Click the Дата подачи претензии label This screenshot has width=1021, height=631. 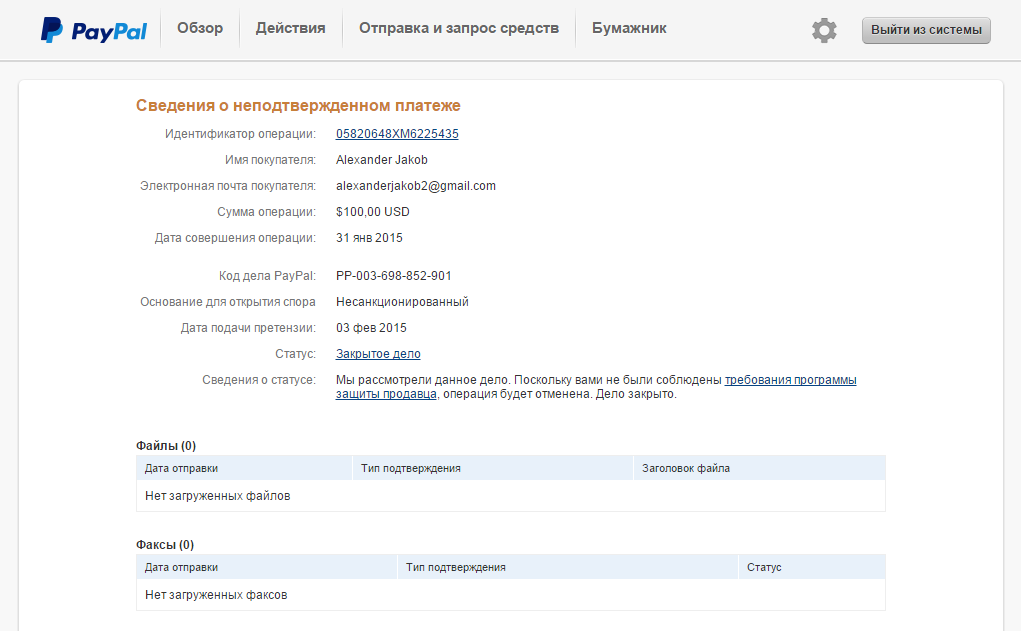coord(248,328)
